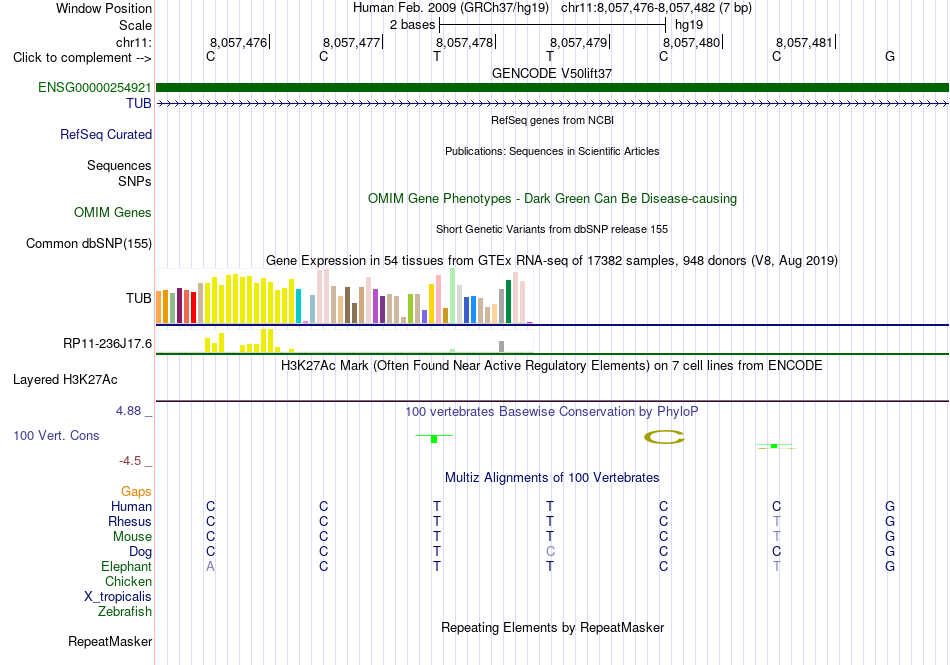Click the 8,057,481 ruler coordinate
950x665 pixels.
tap(805, 42)
